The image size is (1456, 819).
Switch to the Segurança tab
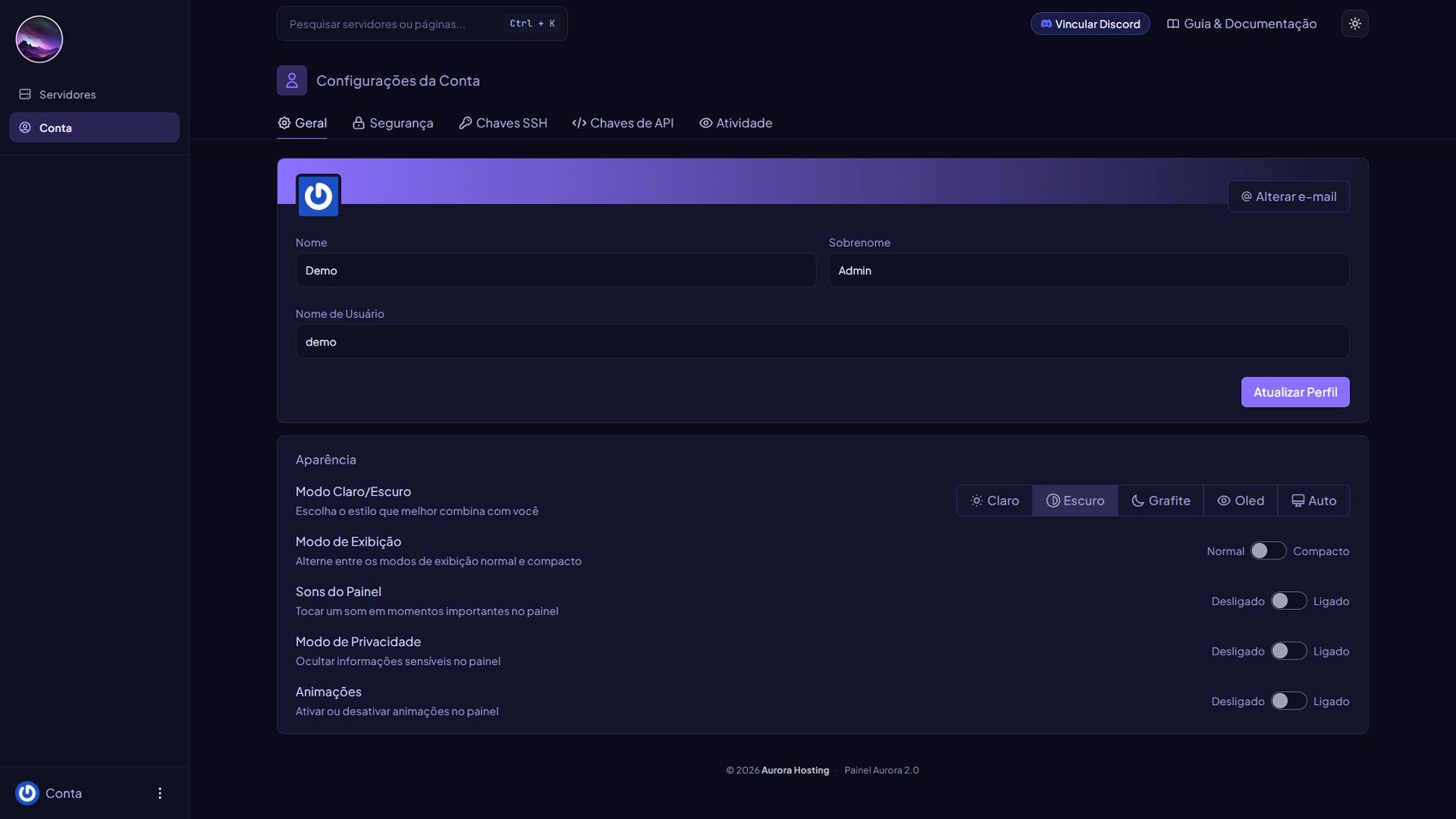click(392, 123)
